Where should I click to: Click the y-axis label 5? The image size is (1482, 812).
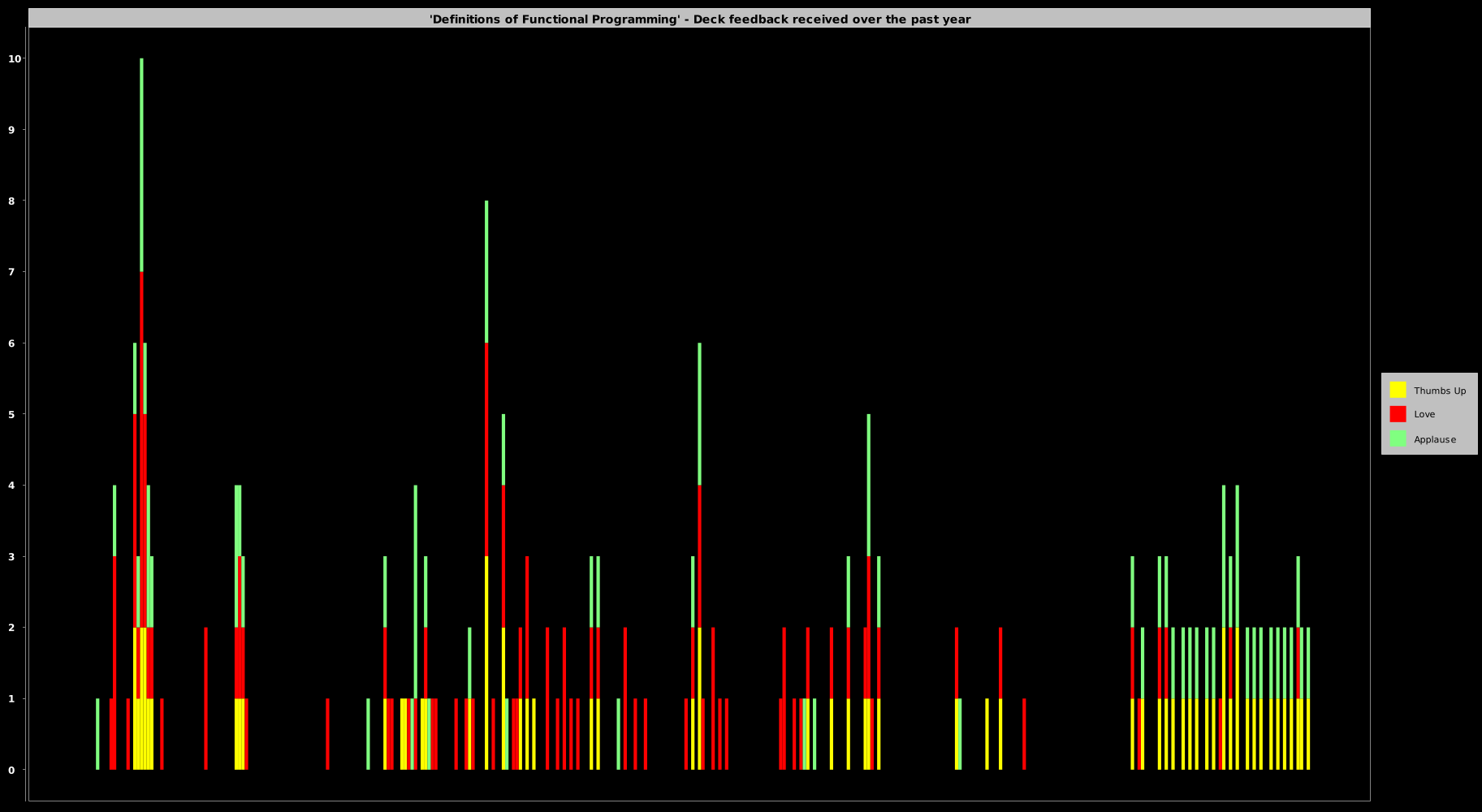click(x=12, y=414)
